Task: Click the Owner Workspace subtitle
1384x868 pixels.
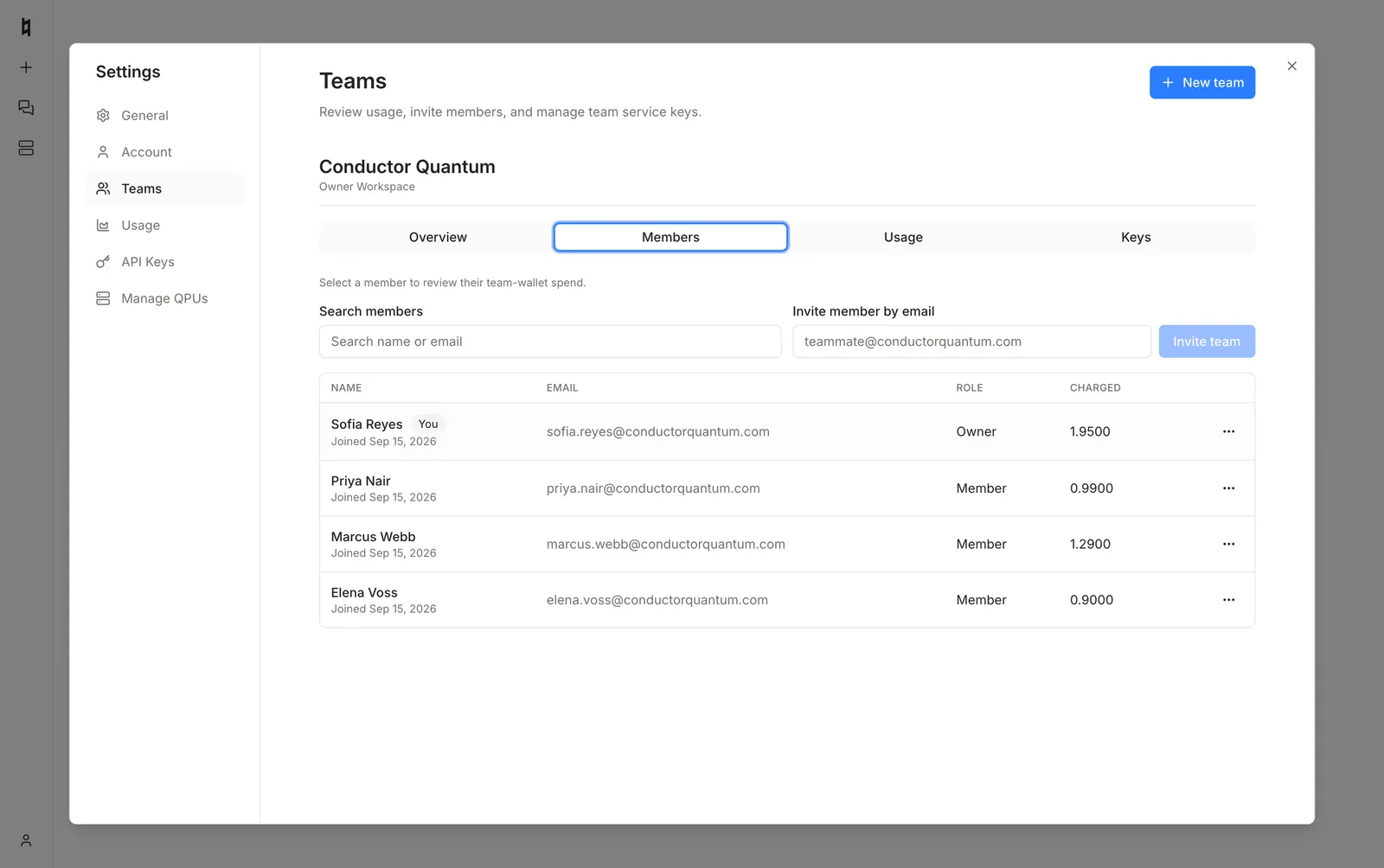Action: click(367, 187)
